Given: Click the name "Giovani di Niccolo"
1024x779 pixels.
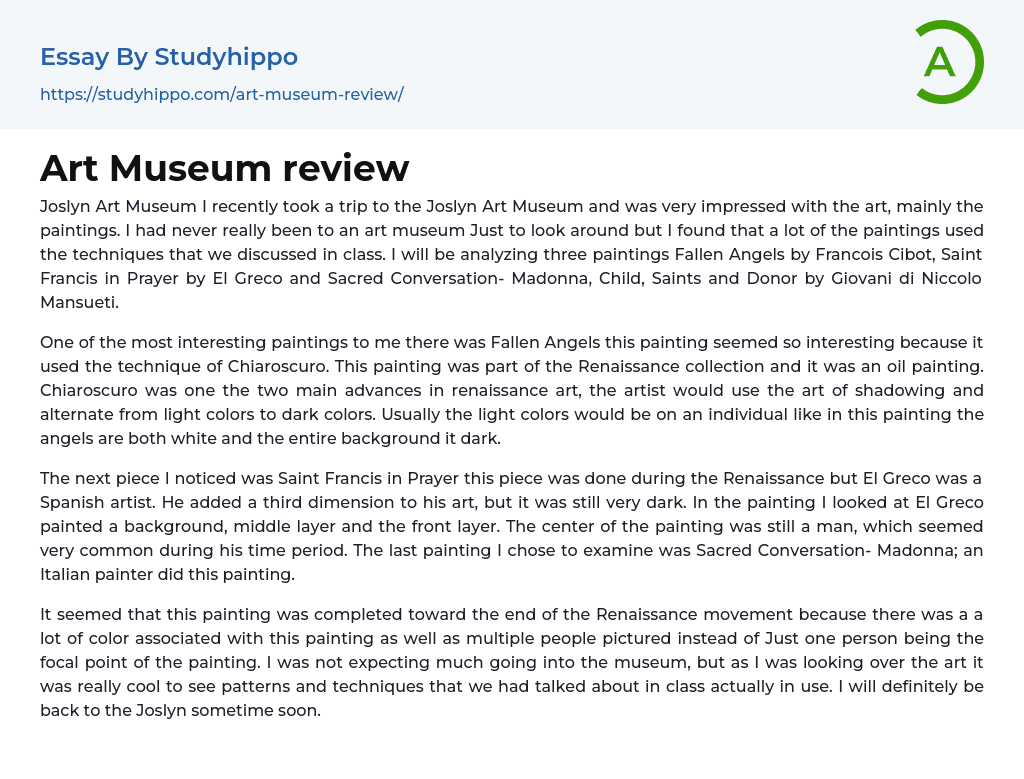Looking at the screenshot, I should (x=907, y=278).
